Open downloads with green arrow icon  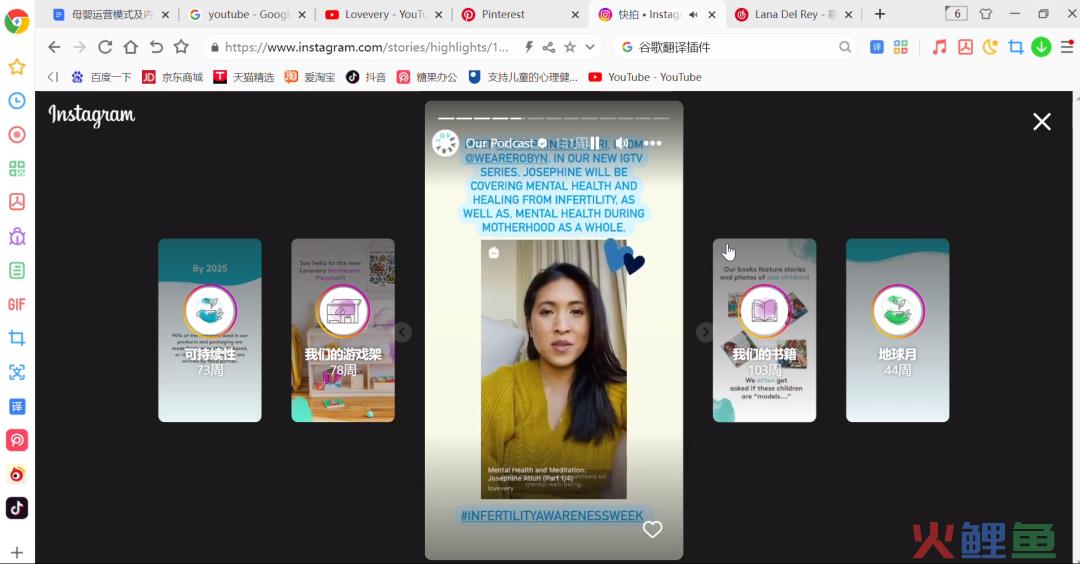1041,47
